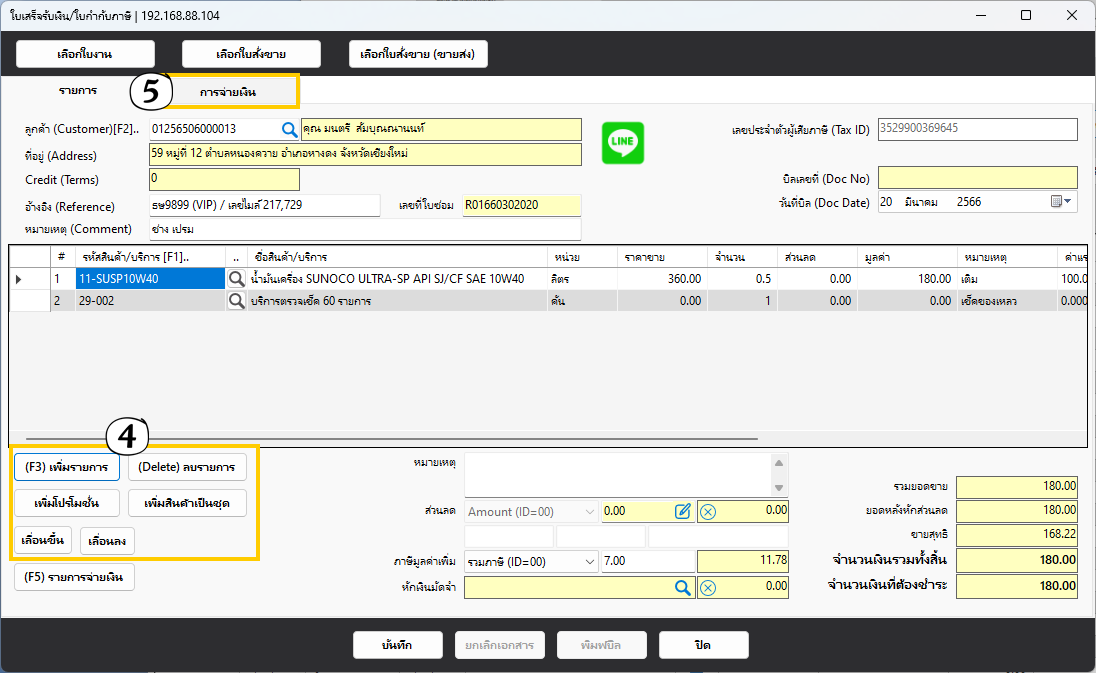Screen dimensions: 1096x673
Task: Click the items grid horizontal scrollbar
Action: 400,439
